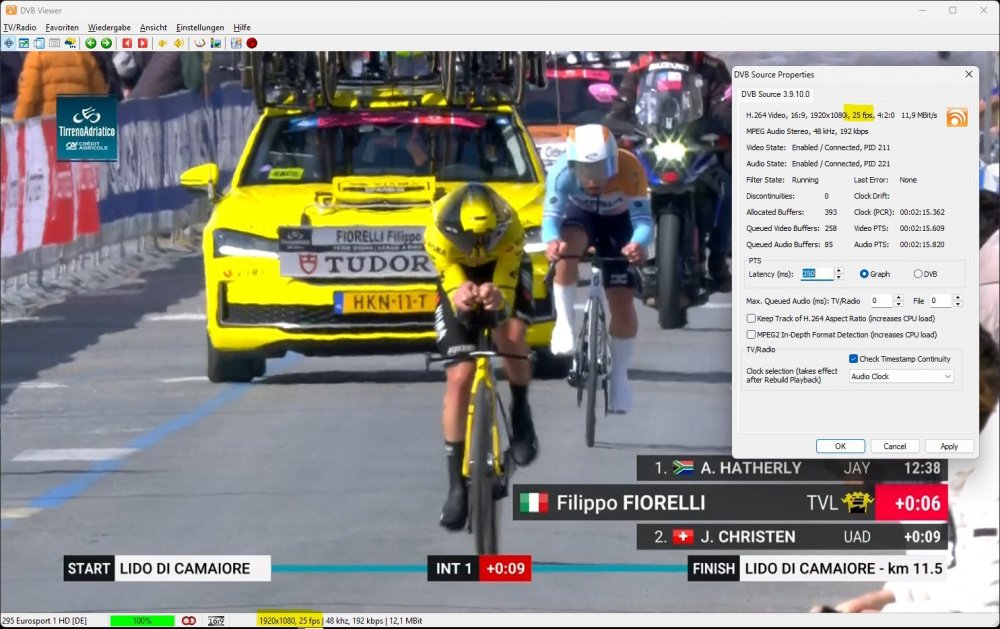Image resolution: width=1000 pixels, height=629 pixels.
Task: Click the green forward arrow in the toolbar
Action: (106, 43)
